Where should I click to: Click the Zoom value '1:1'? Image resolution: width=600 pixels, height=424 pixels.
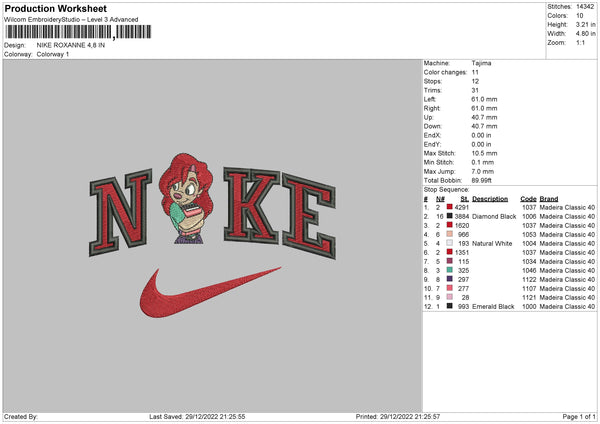pos(580,43)
